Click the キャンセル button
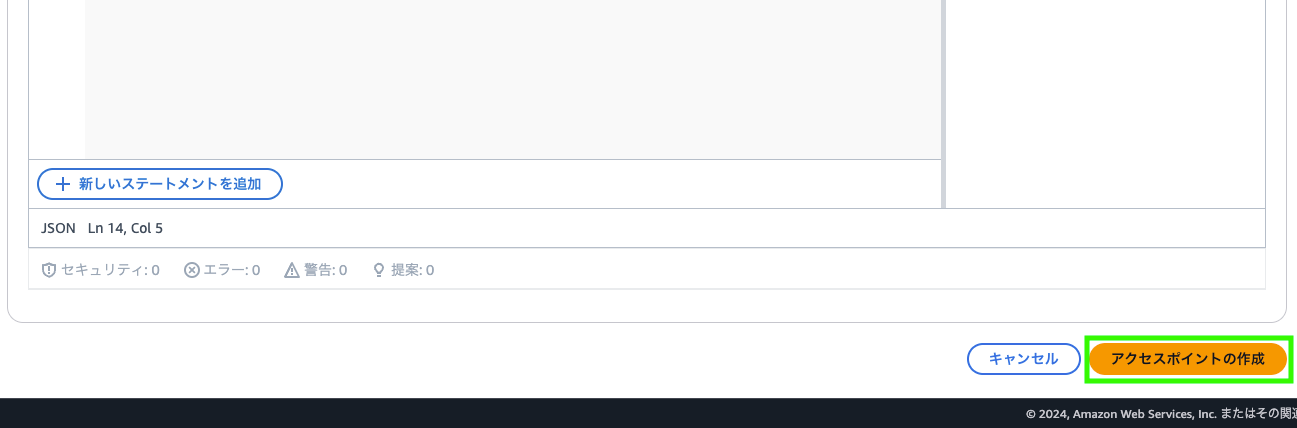 1024,359
